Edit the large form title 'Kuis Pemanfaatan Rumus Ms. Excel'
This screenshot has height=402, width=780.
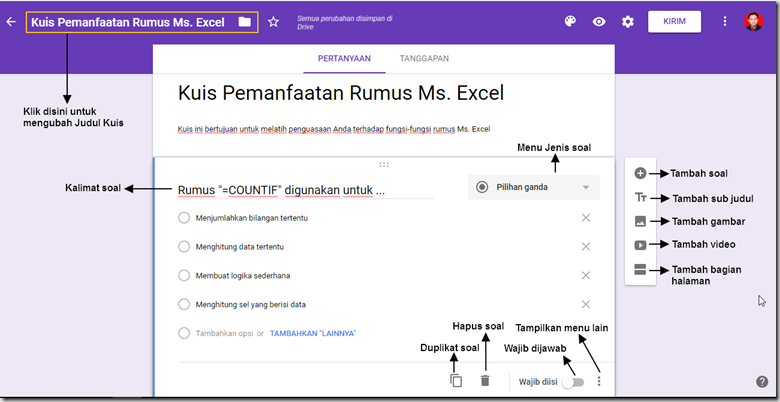point(341,93)
